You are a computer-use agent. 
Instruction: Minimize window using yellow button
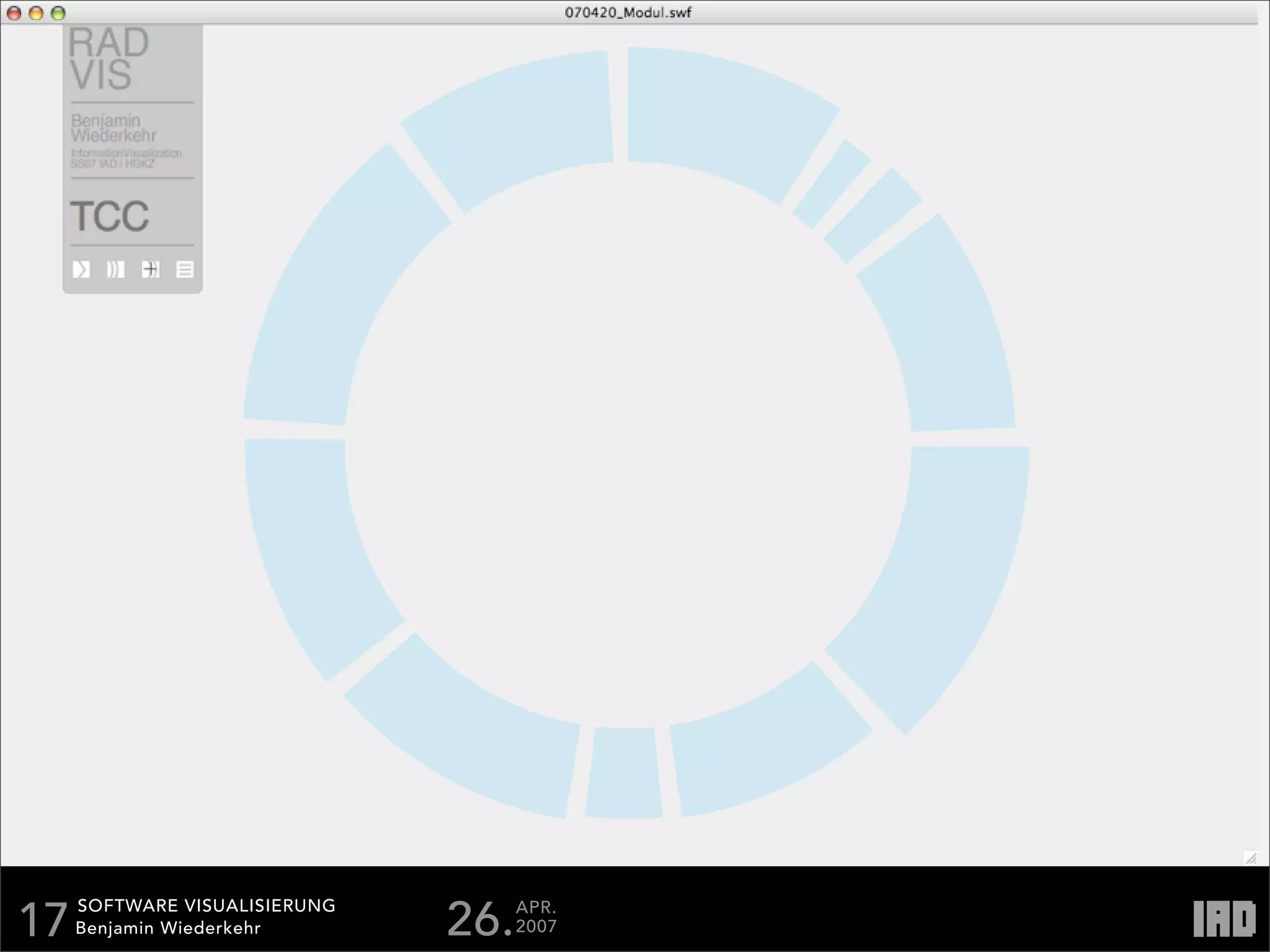[x=36, y=13]
